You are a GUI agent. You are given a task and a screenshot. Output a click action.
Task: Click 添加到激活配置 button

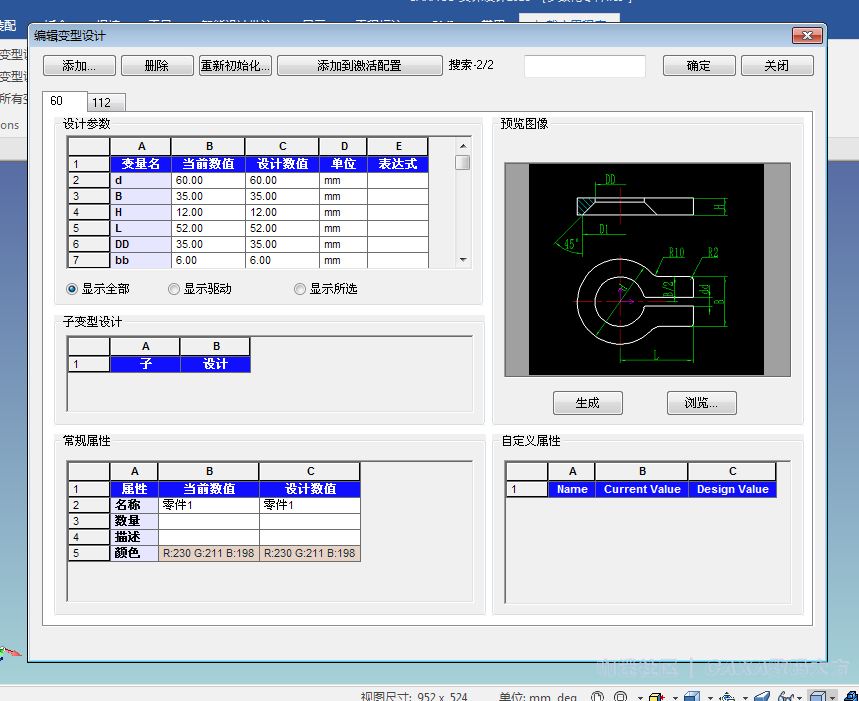359,66
